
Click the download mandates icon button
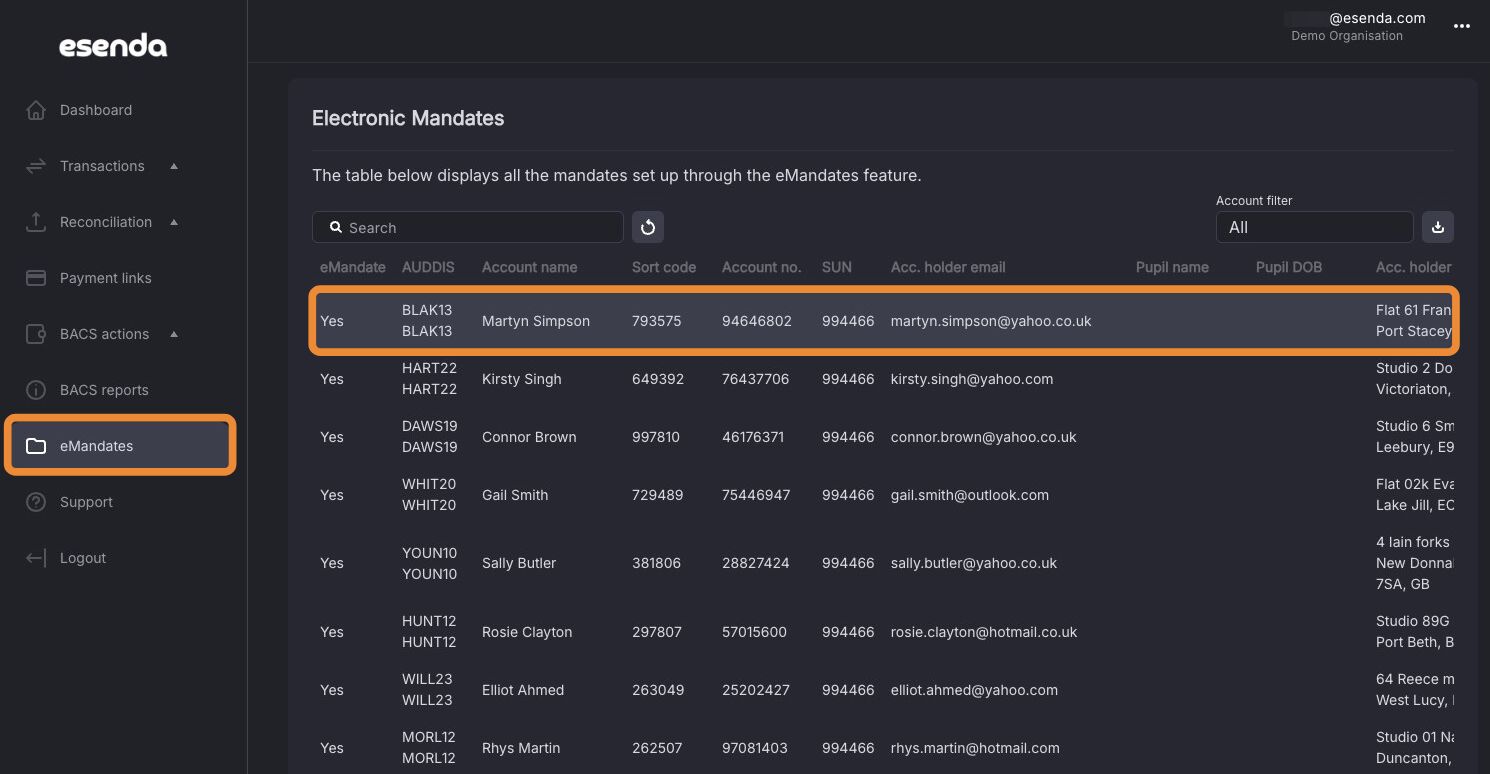point(1438,227)
